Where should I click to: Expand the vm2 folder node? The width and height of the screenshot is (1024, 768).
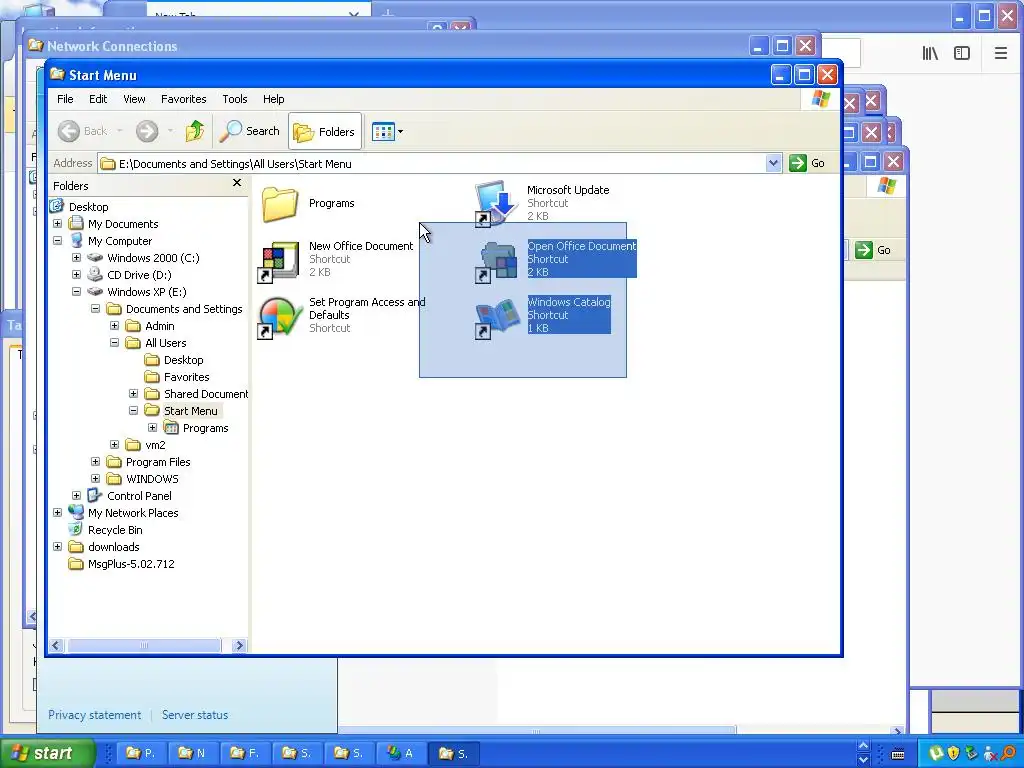point(114,445)
